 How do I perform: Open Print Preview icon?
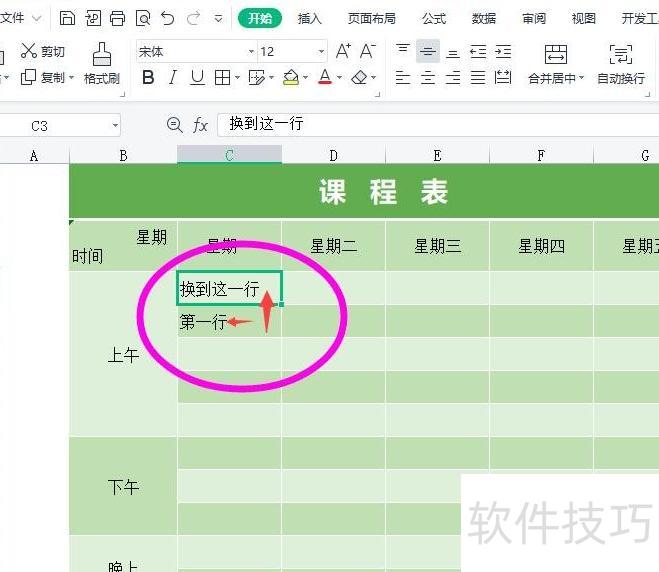(143, 18)
